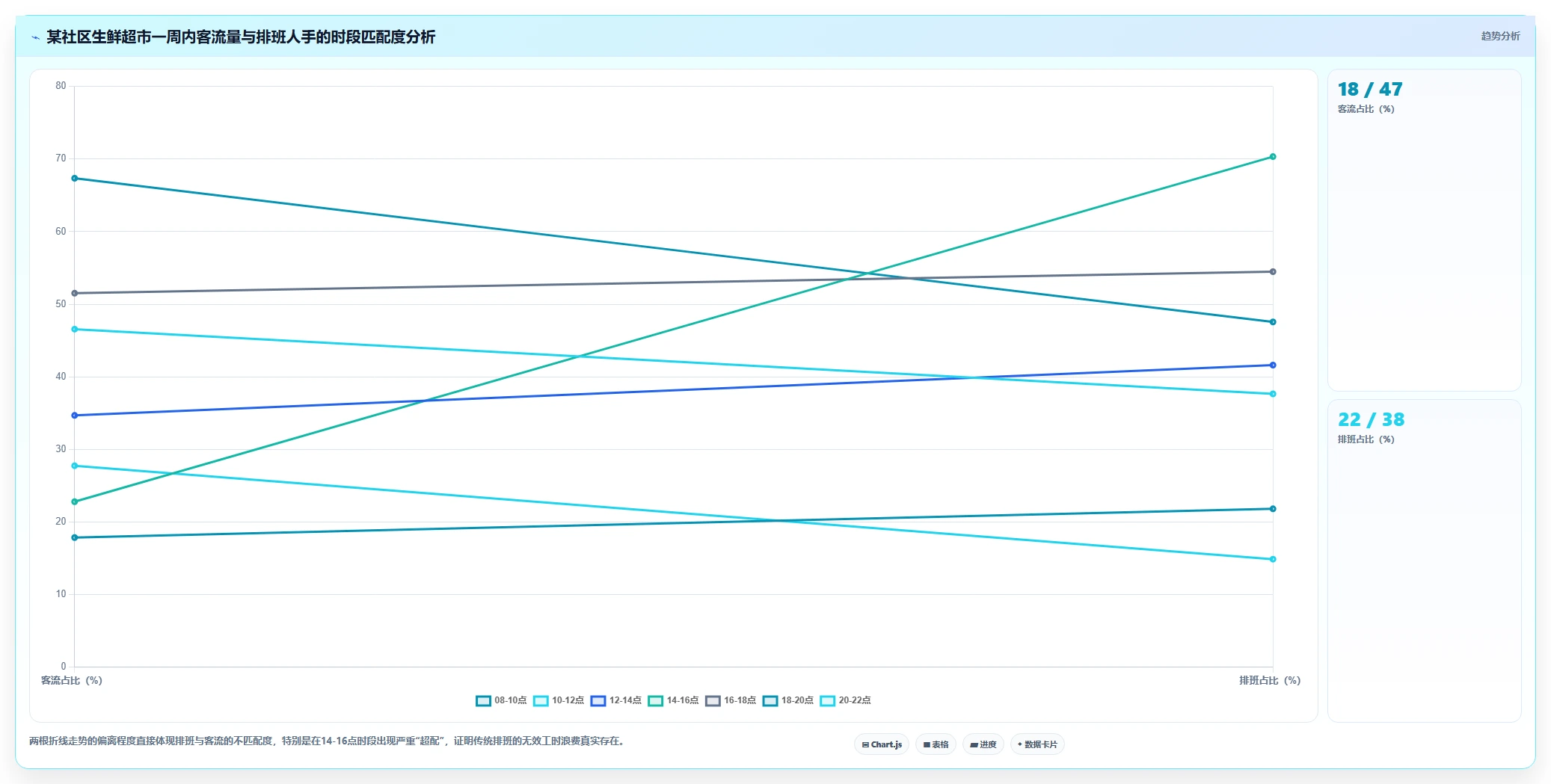This screenshot has width=1551, height=784.
Task: Click 客流占比（%）caption under 18 / 47
Action: click(x=1366, y=109)
